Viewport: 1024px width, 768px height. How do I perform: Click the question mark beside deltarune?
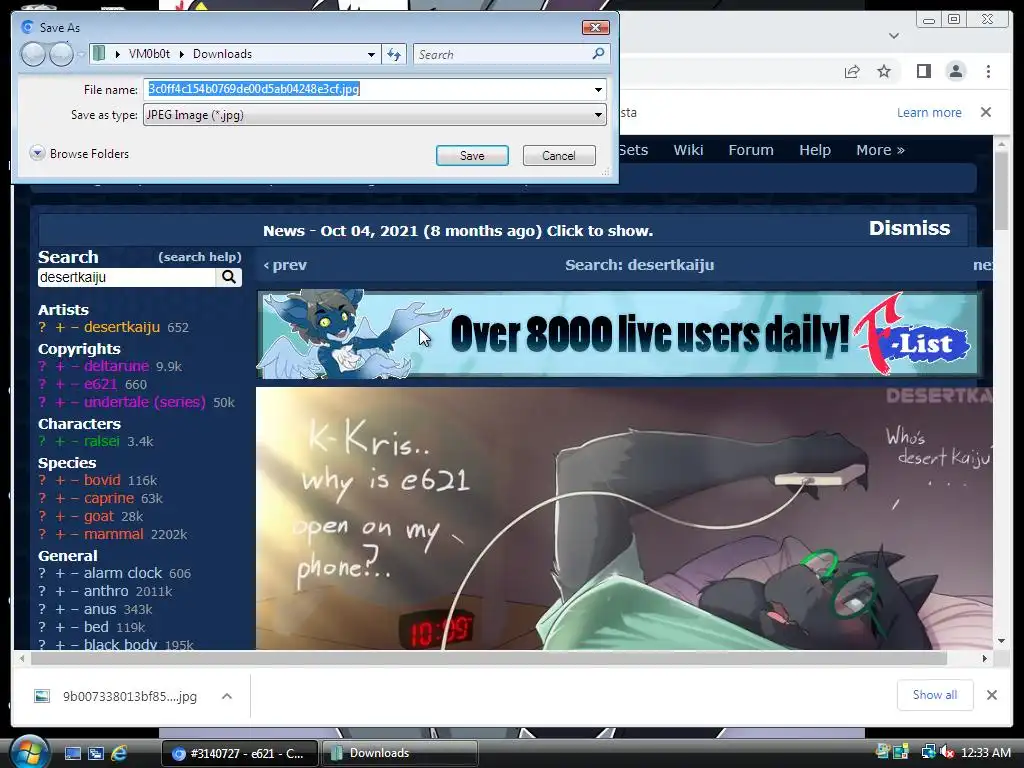(x=42, y=366)
